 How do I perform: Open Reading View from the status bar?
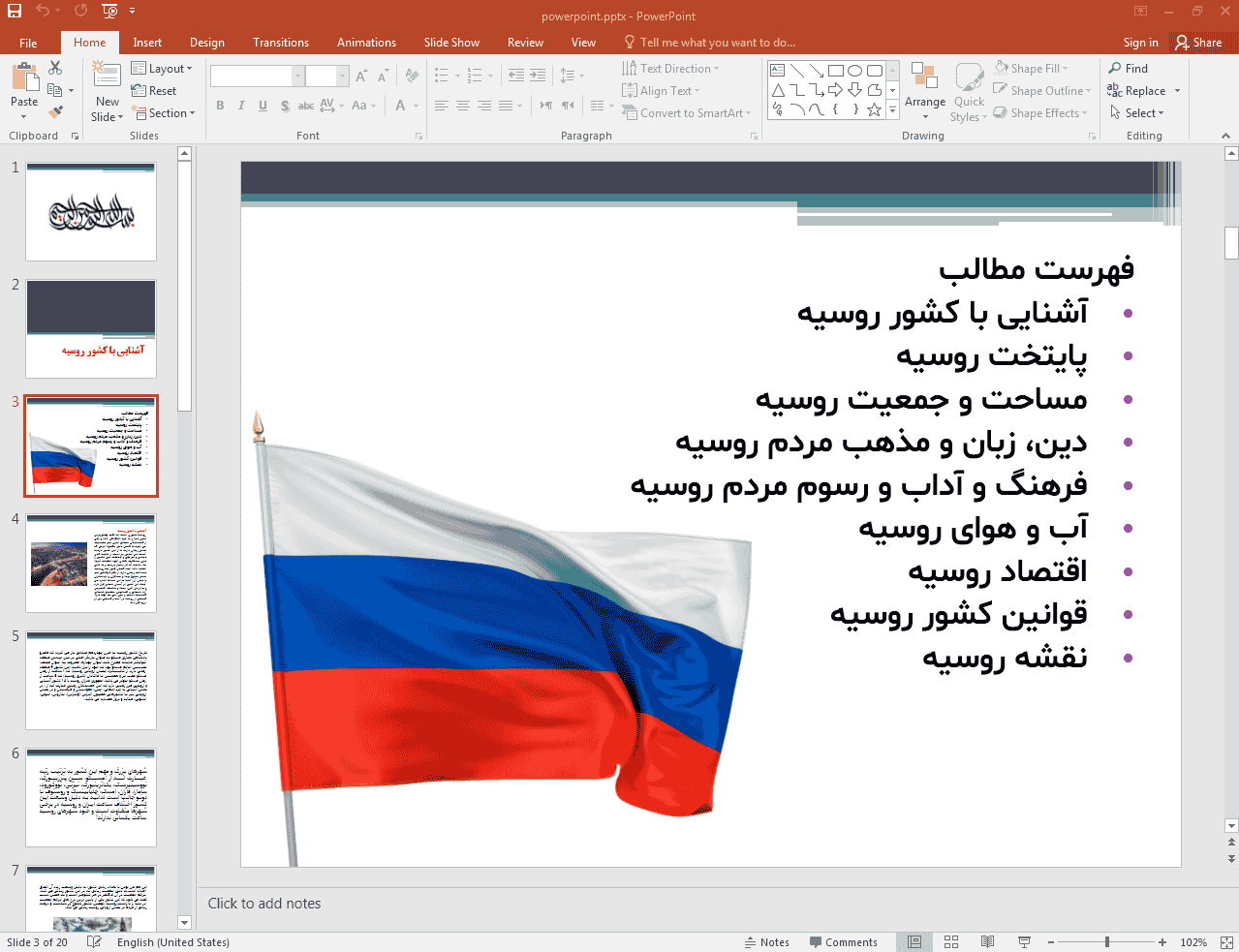pyautogui.click(x=987, y=942)
